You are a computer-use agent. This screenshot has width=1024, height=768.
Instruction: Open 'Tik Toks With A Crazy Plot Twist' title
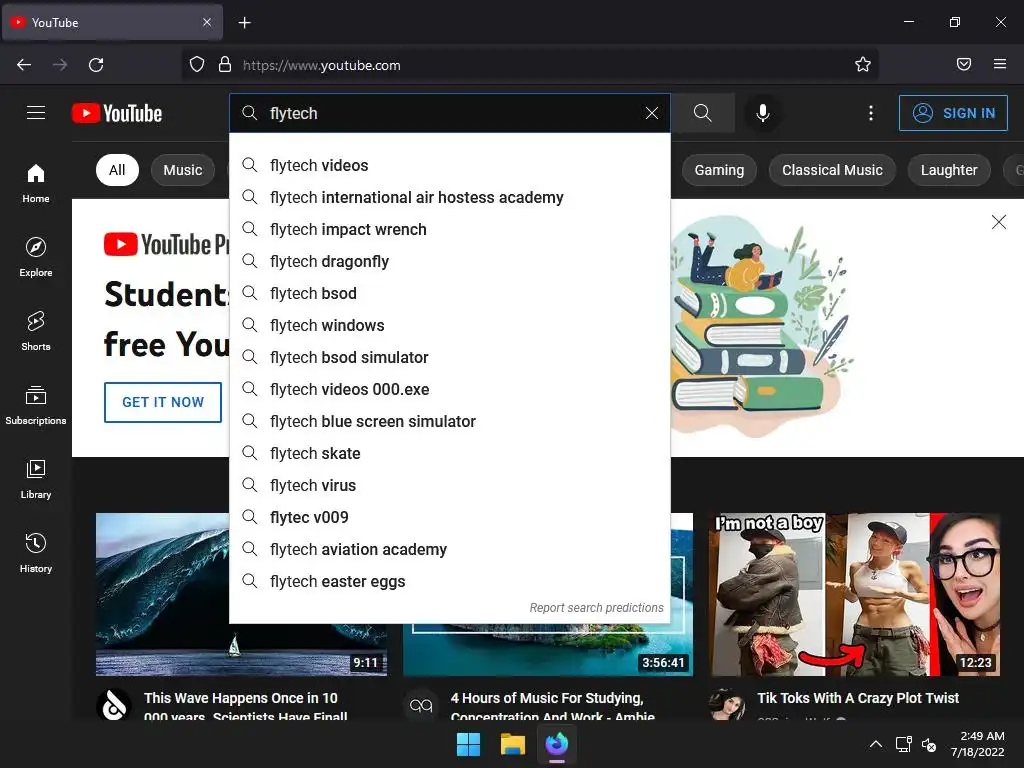click(x=857, y=698)
